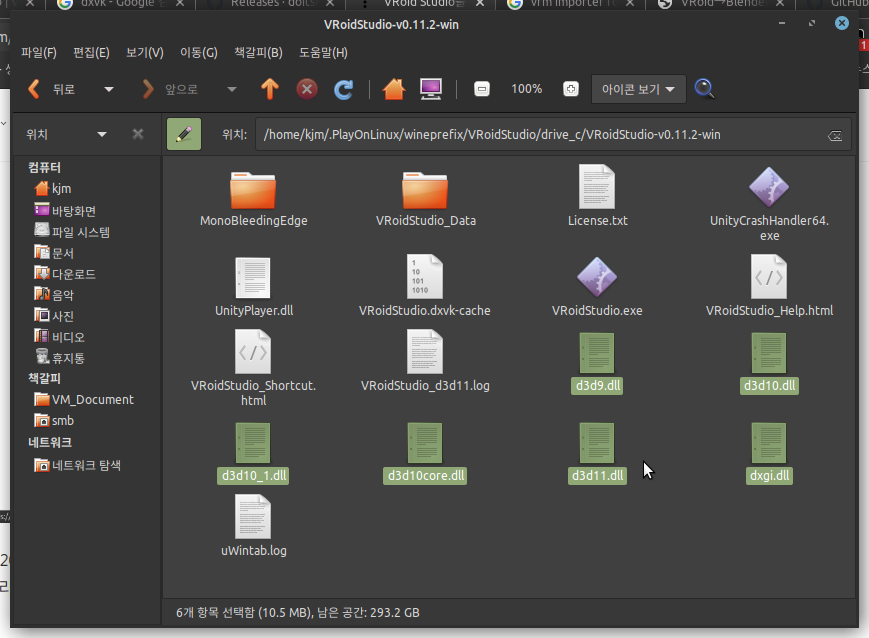Select the MonoBleedingEdge folder icon
The height and width of the screenshot is (638, 869).
click(253, 191)
